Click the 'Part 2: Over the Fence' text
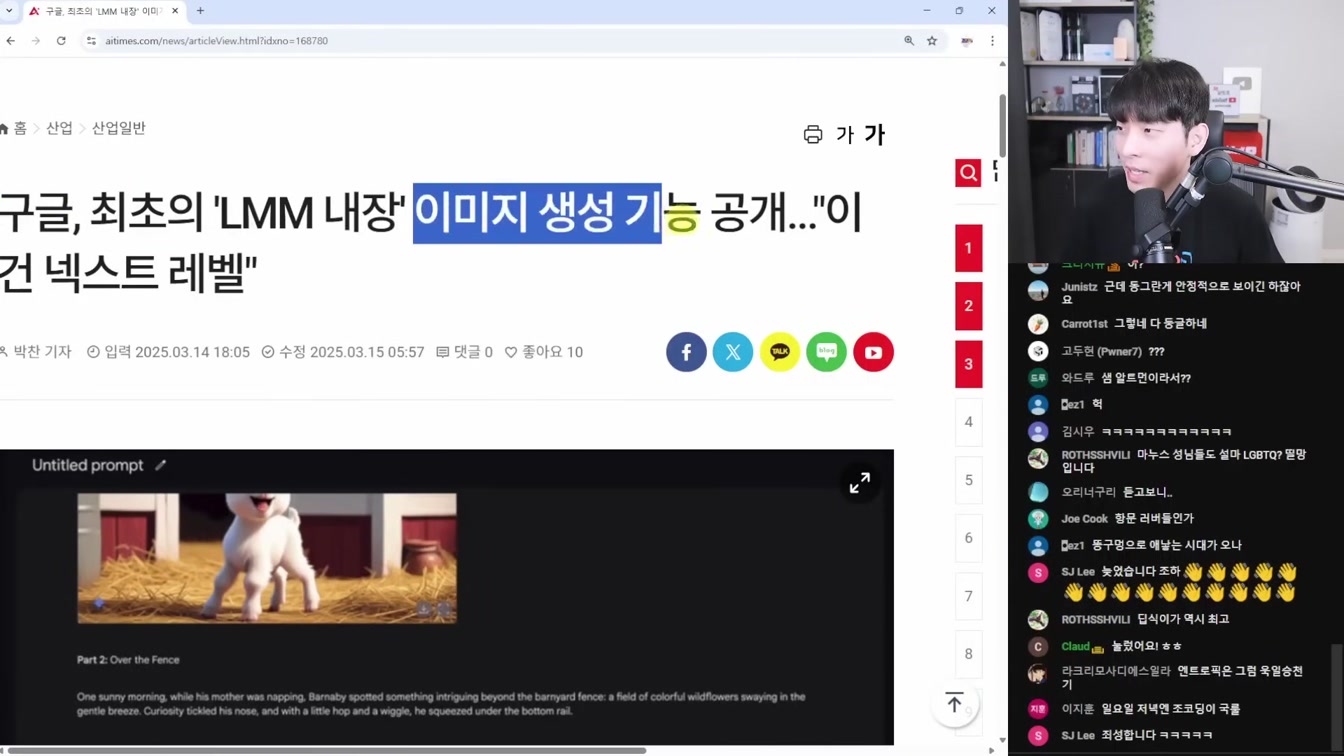Image resolution: width=1344 pixels, height=756 pixels. click(128, 660)
